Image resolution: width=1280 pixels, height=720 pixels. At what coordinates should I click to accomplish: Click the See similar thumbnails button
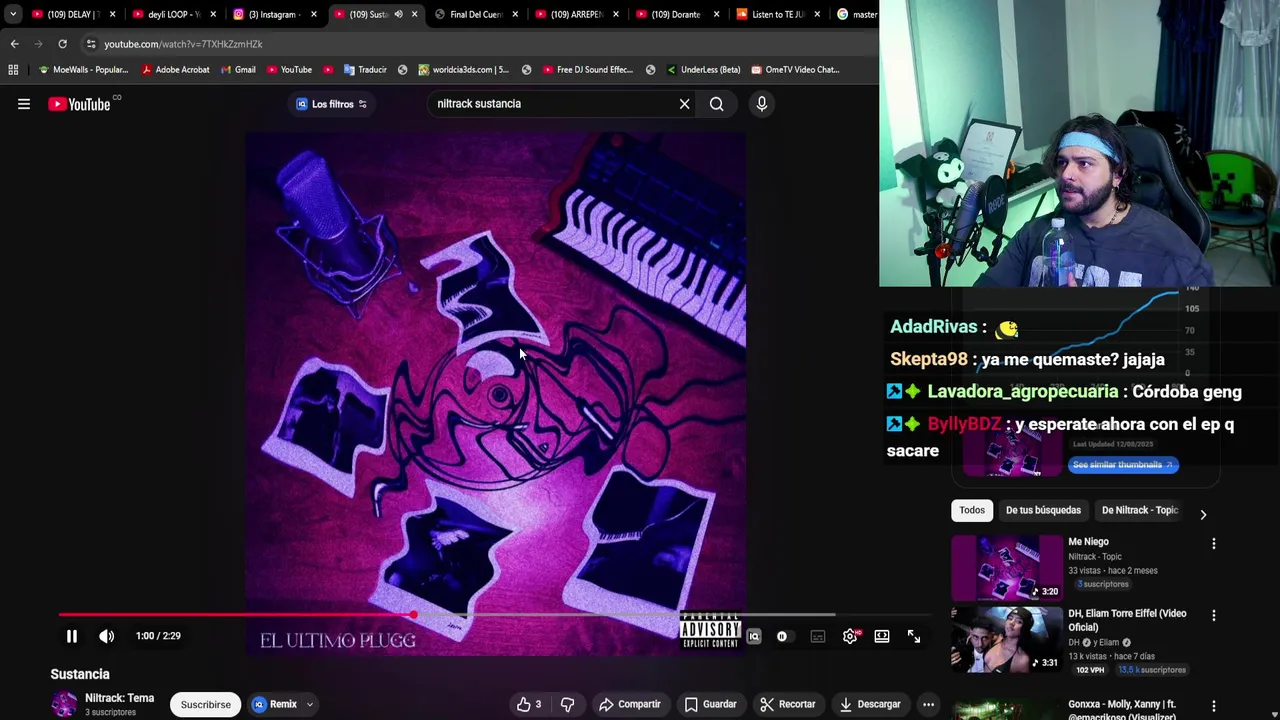[1124, 465]
